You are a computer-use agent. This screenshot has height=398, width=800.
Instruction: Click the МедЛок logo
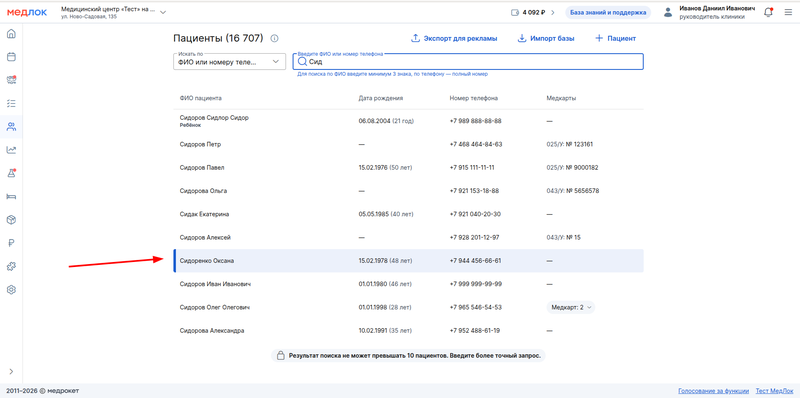pos(27,12)
